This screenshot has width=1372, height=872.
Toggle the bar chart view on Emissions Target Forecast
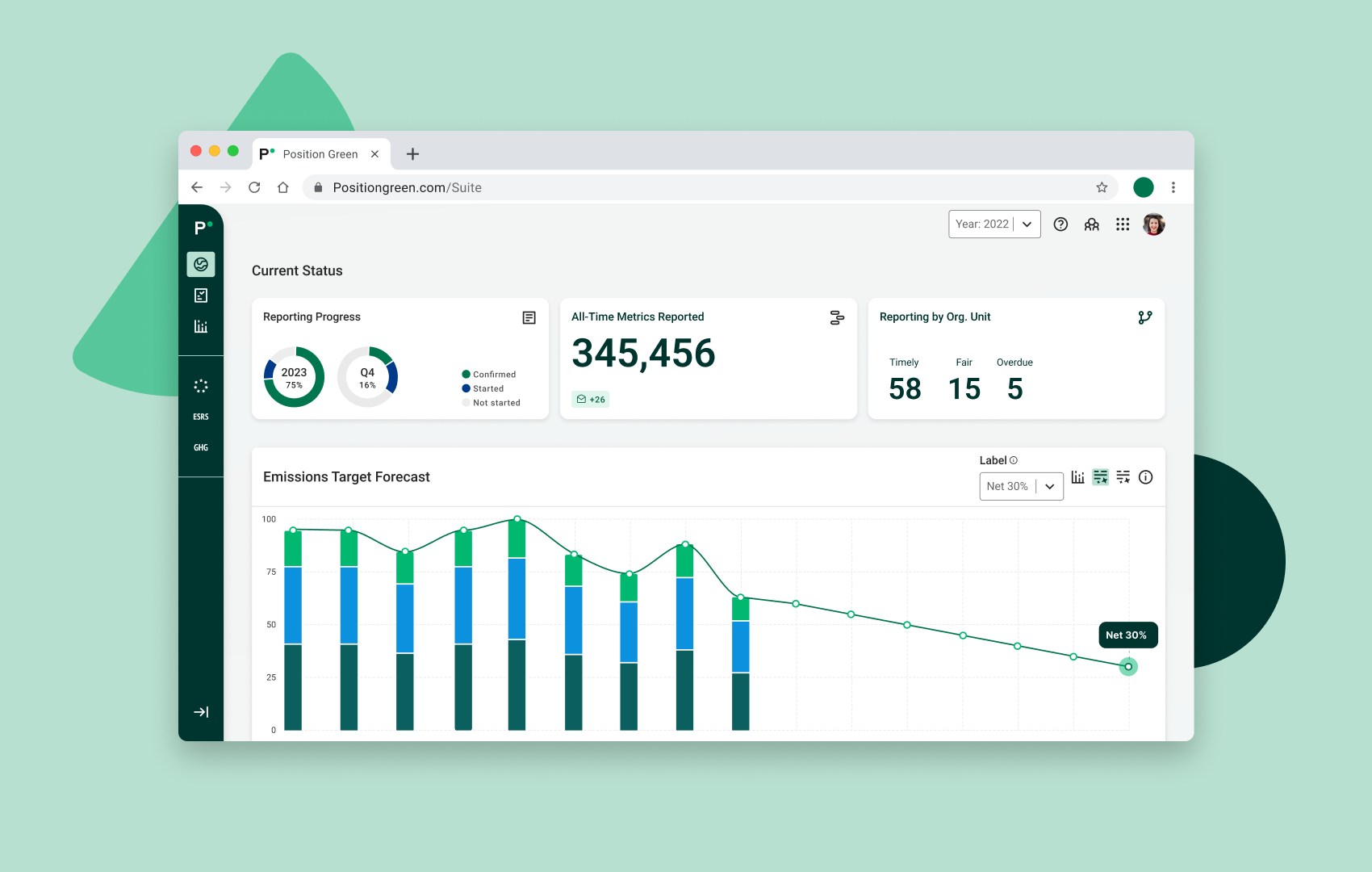1077,477
